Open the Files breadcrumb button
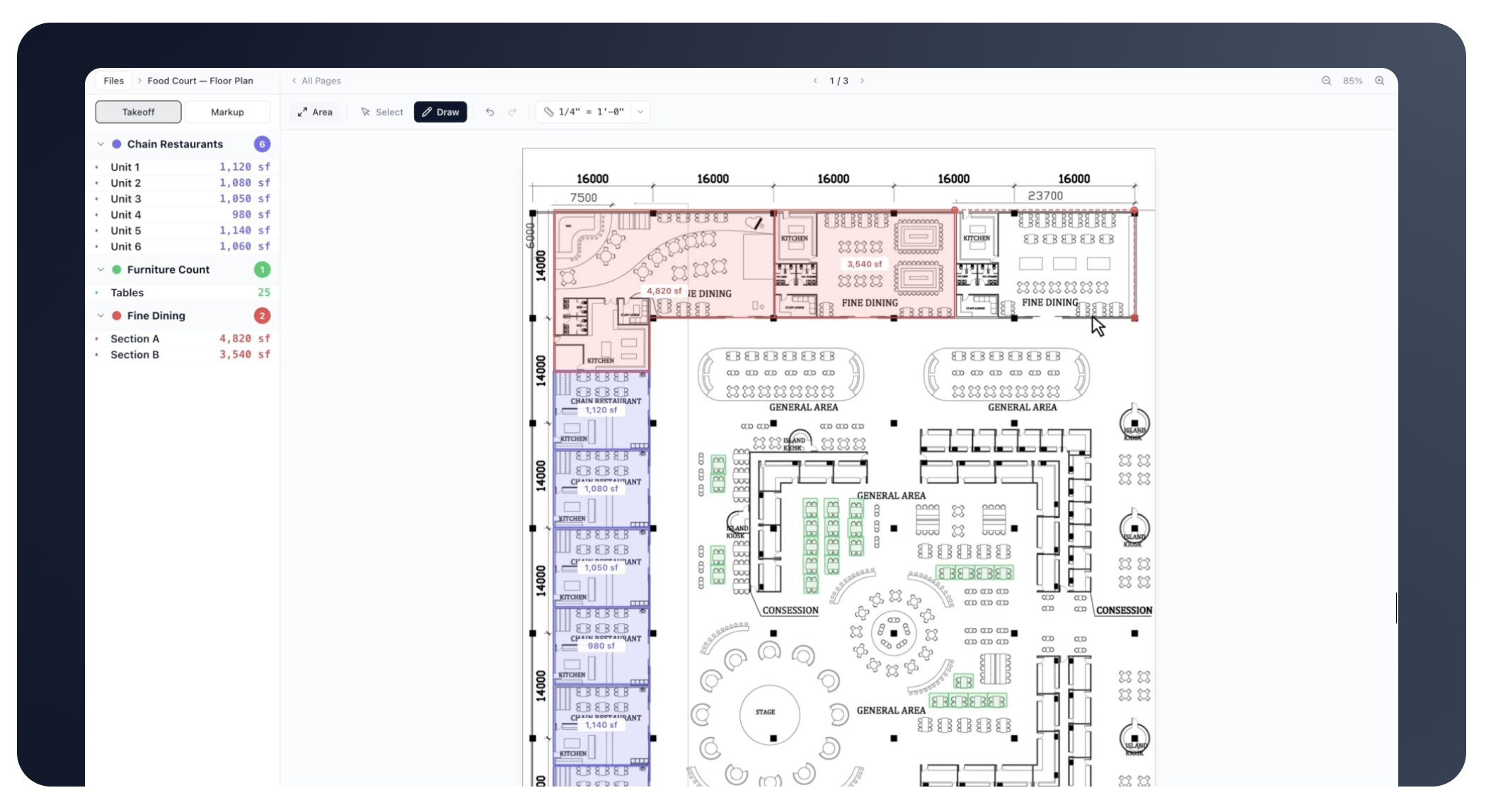This screenshot has width=1486, height=812. click(x=113, y=81)
